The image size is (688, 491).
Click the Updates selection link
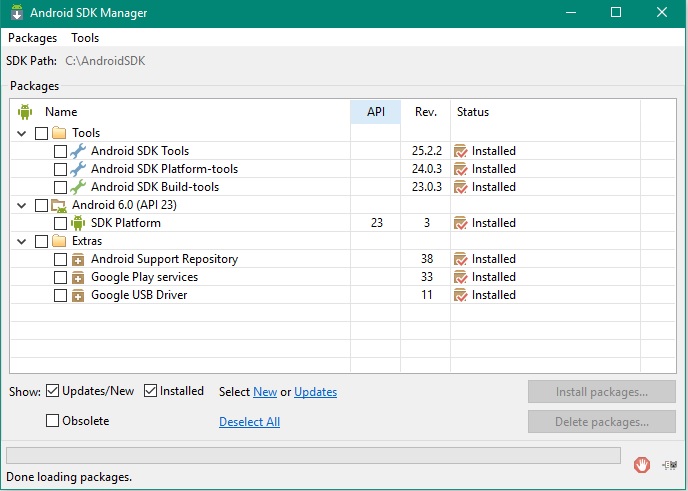tap(315, 392)
